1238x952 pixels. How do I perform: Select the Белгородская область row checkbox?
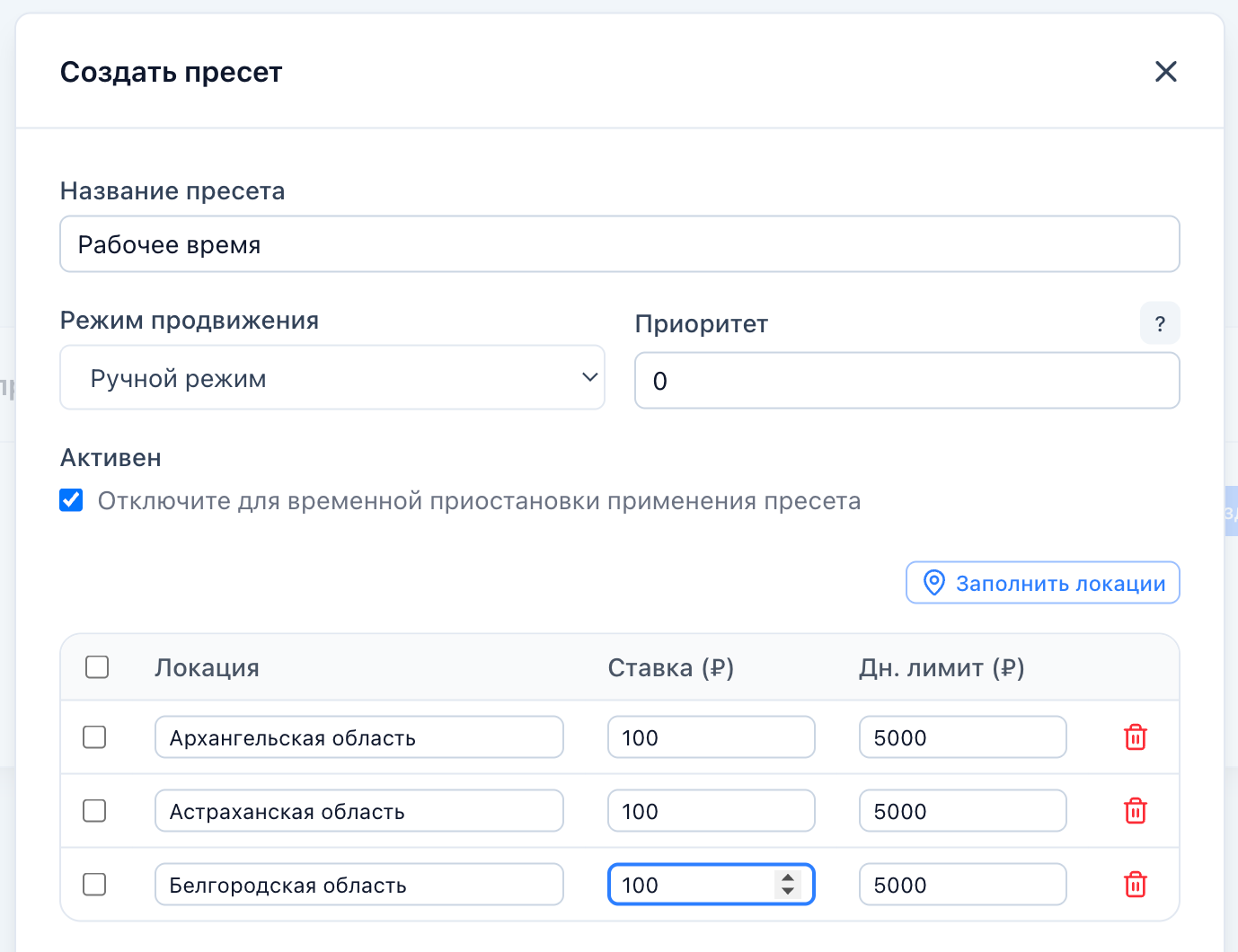(x=94, y=885)
